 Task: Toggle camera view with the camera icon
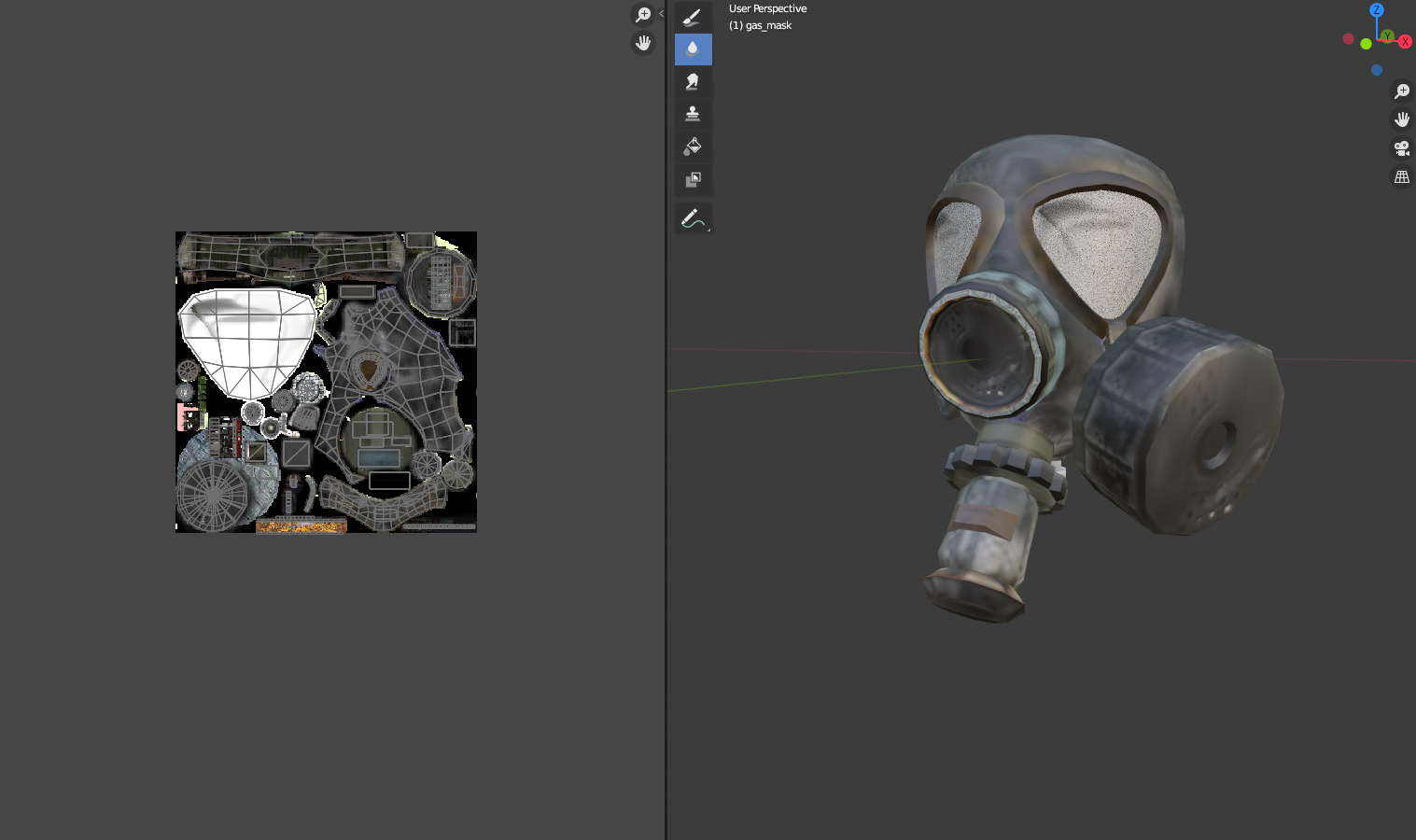(x=1401, y=147)
